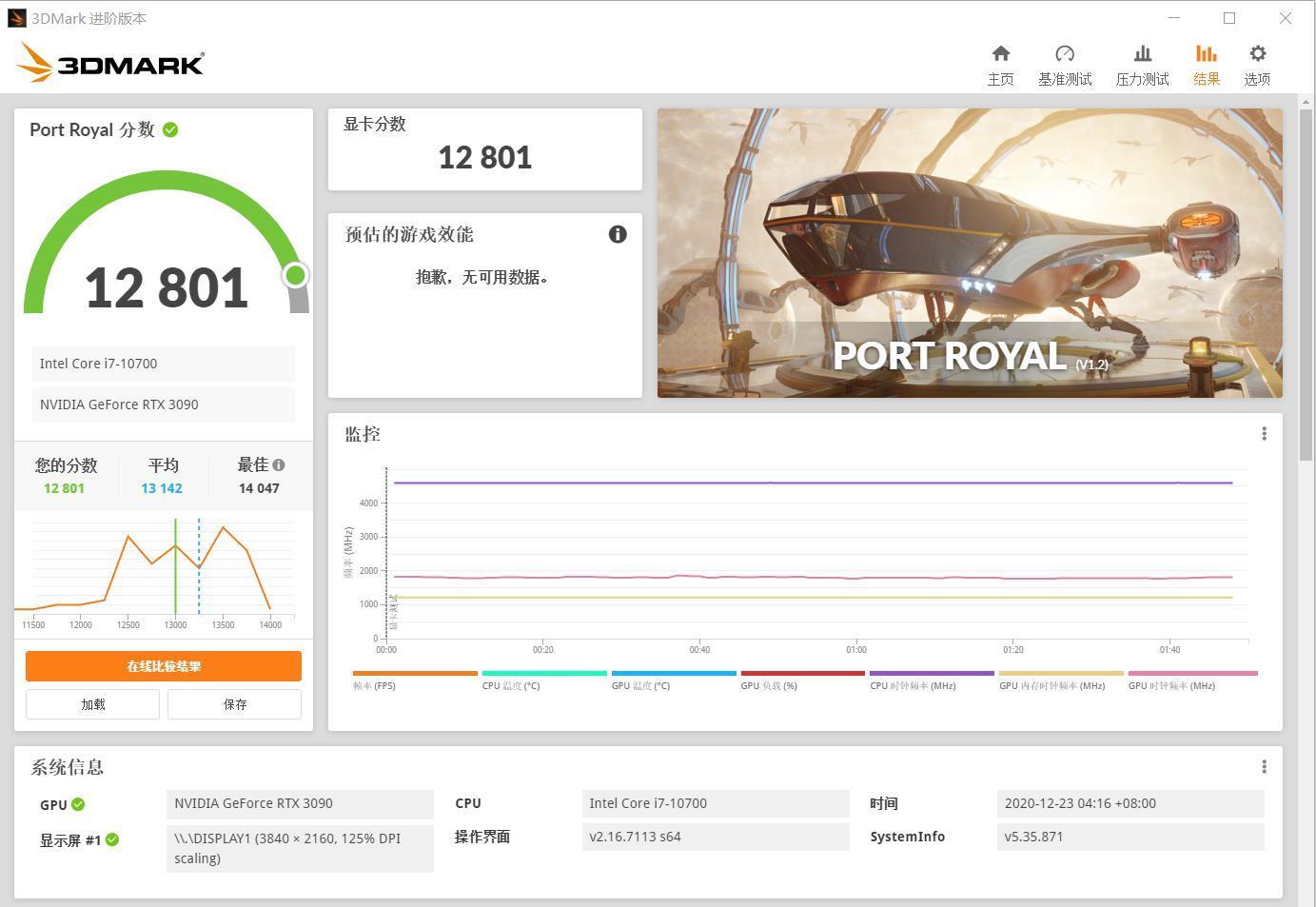Image resolution: width=1316 pixels, height=907 pixels.
Task: Click CPU field Intel Core i7-10700
Action: coord(716,803)
